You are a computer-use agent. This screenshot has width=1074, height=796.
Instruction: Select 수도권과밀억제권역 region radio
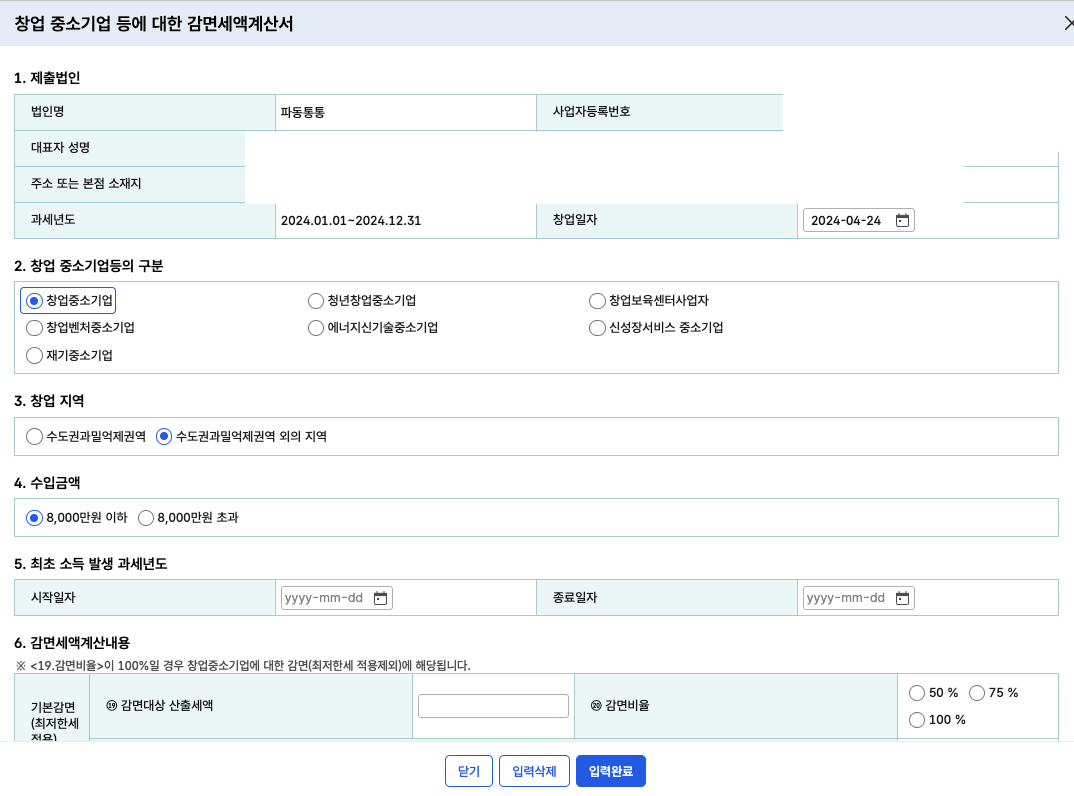35,436
